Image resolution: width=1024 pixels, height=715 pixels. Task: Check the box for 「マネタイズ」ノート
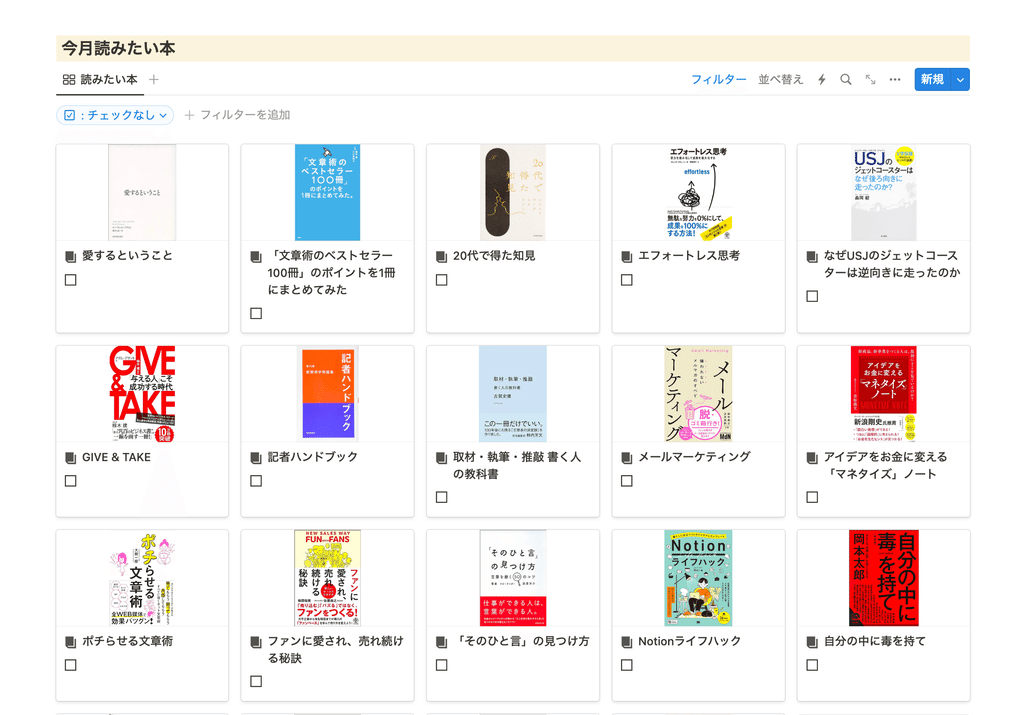point(812,497)
